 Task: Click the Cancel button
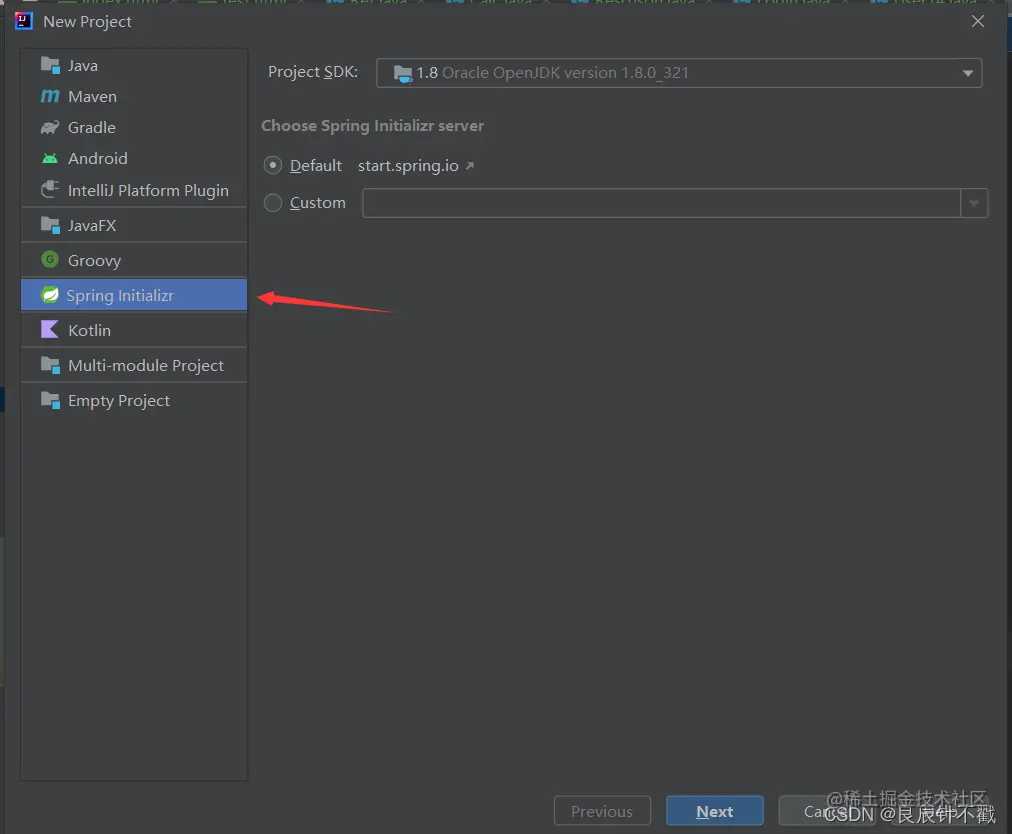pyautogui.click(x=826, y=811)
